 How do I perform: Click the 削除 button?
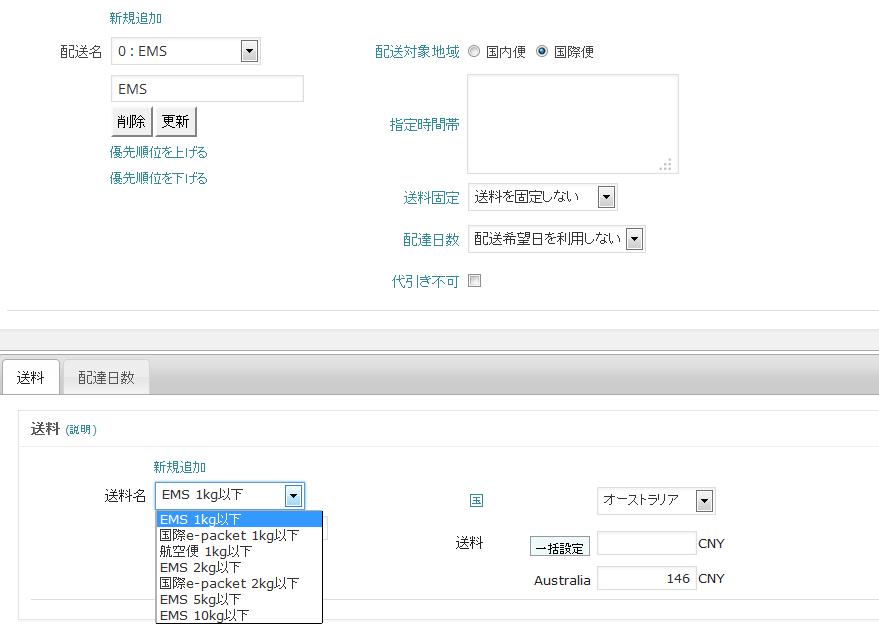coord(131,121)
